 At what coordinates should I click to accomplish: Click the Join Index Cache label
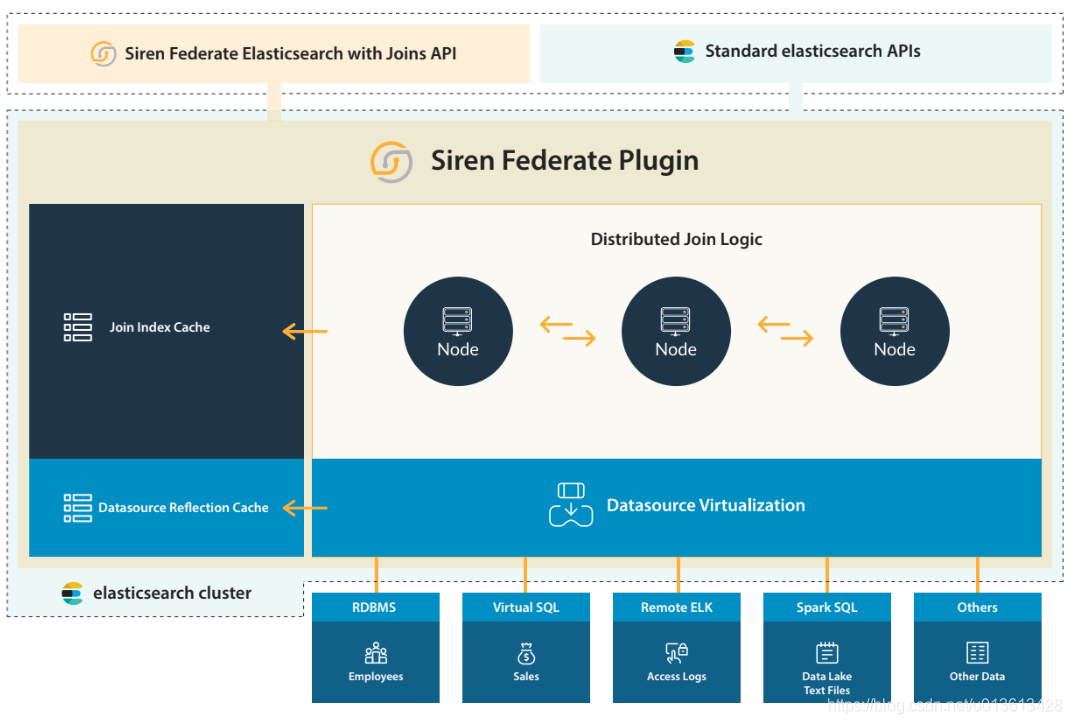159,327
